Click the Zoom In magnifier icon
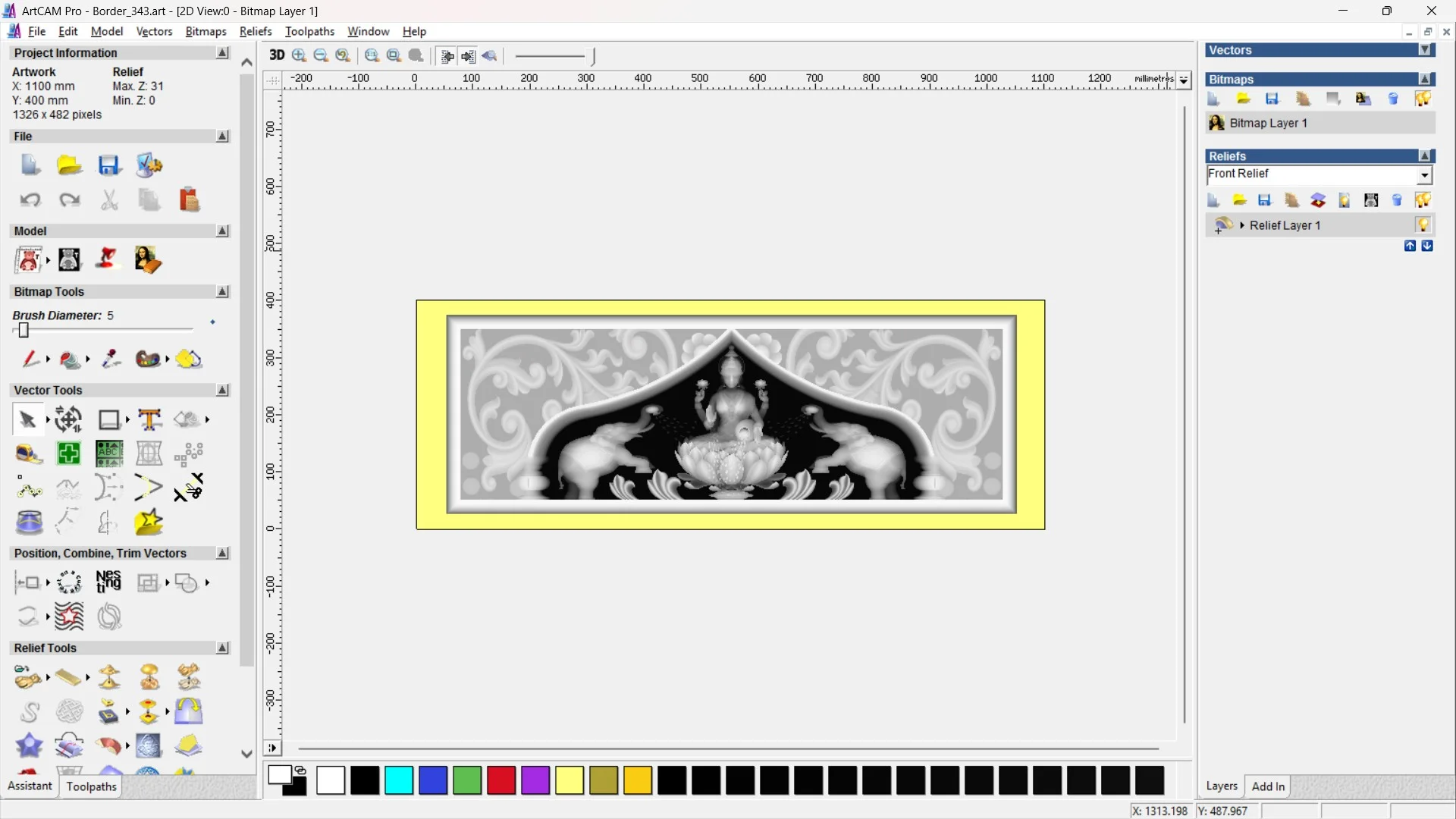 (x=299, y=55)
